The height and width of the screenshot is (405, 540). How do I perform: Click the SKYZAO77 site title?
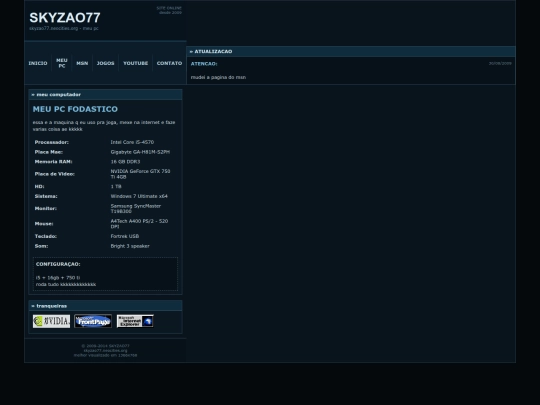tap(65, 18)
